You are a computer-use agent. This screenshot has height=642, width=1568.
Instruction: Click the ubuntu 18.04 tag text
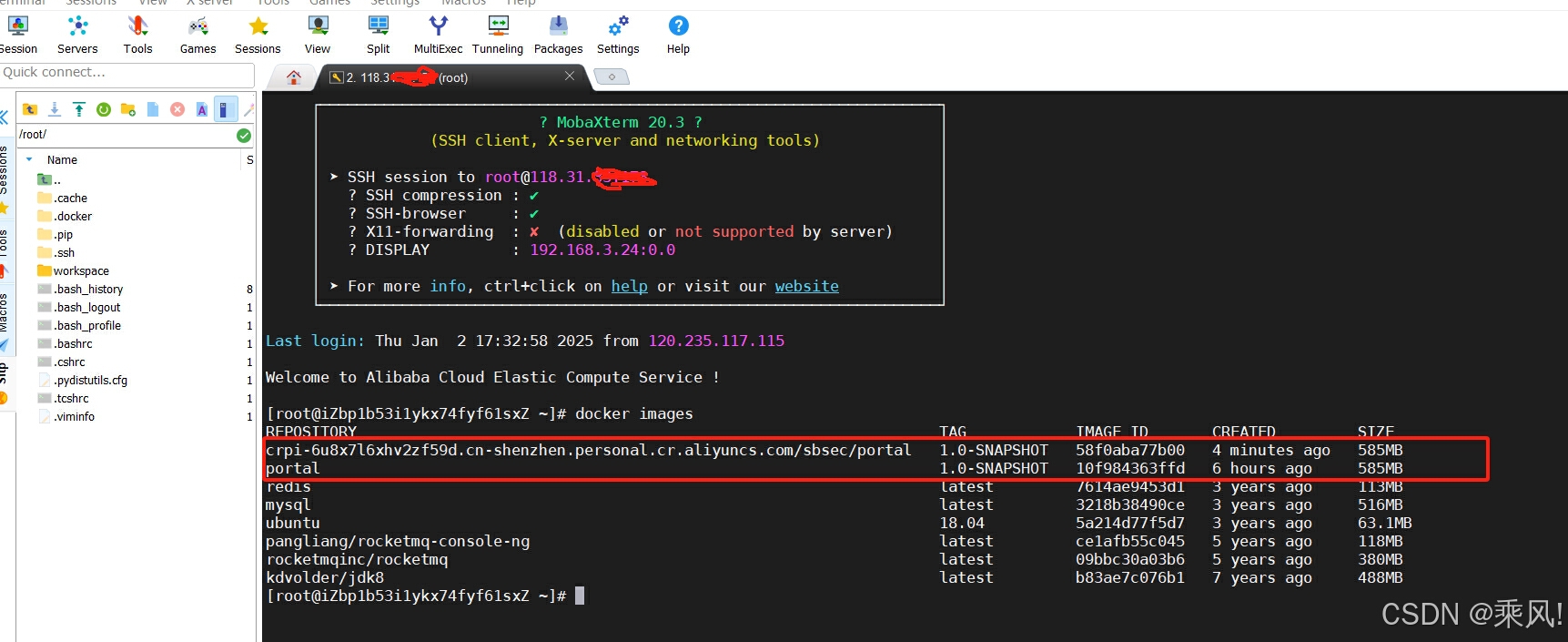(962, 523)
